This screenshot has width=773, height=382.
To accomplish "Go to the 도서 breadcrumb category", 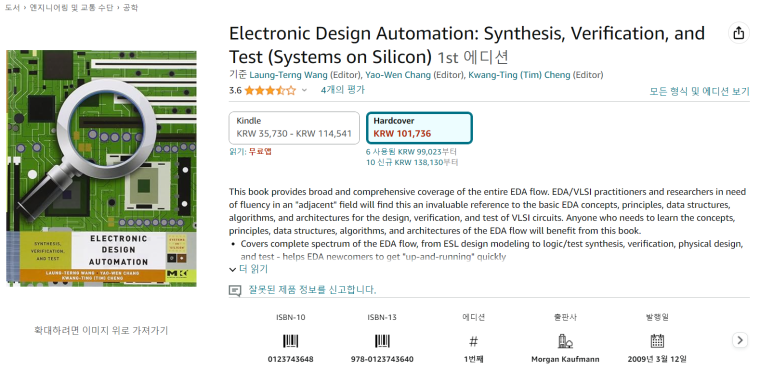I will point(12,7).
